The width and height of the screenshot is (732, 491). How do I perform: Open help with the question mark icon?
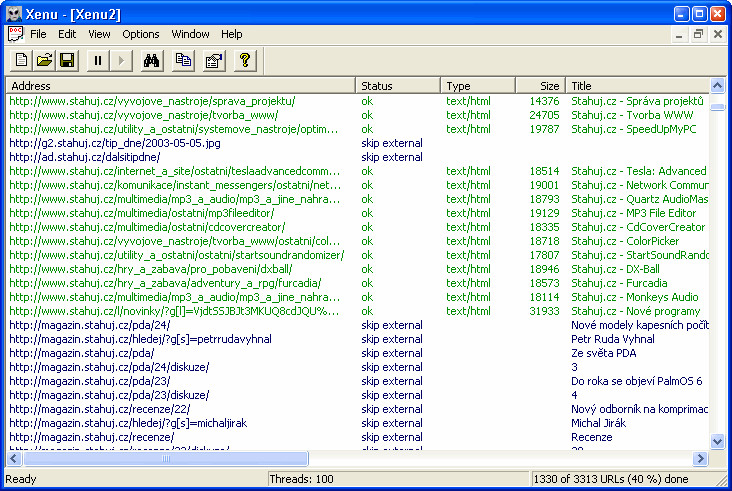245,61
